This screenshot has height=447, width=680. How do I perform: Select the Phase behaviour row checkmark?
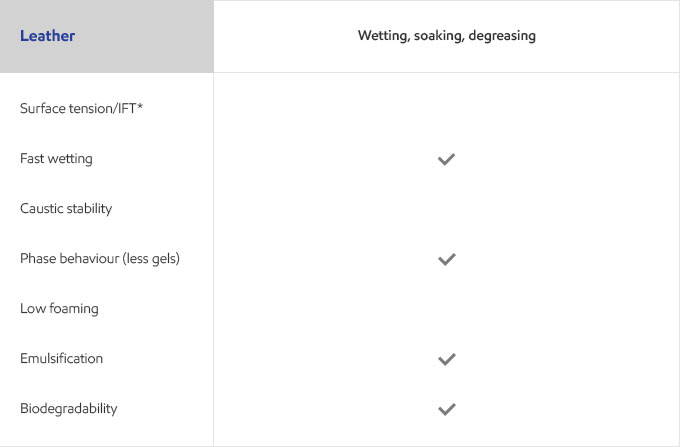pyautogui.click(x=446, y=259)
